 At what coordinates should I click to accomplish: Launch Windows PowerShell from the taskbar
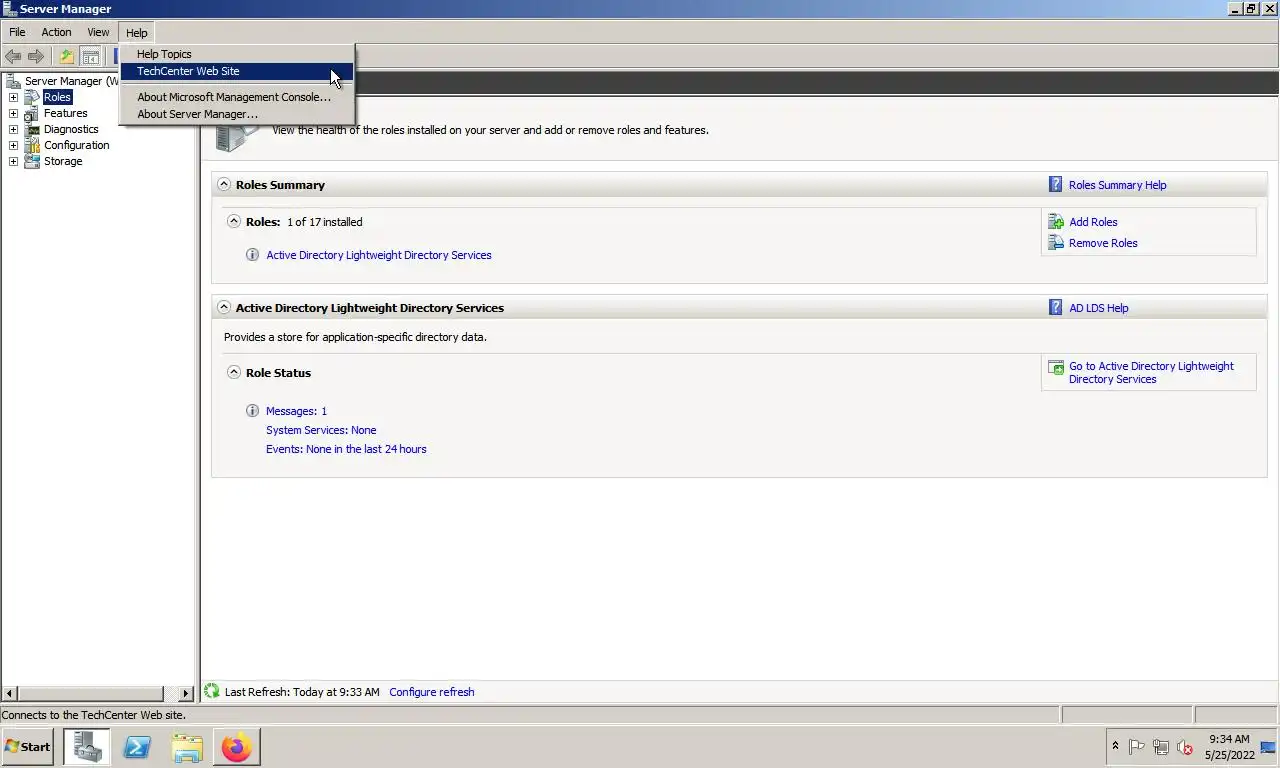tap(137, 746)
